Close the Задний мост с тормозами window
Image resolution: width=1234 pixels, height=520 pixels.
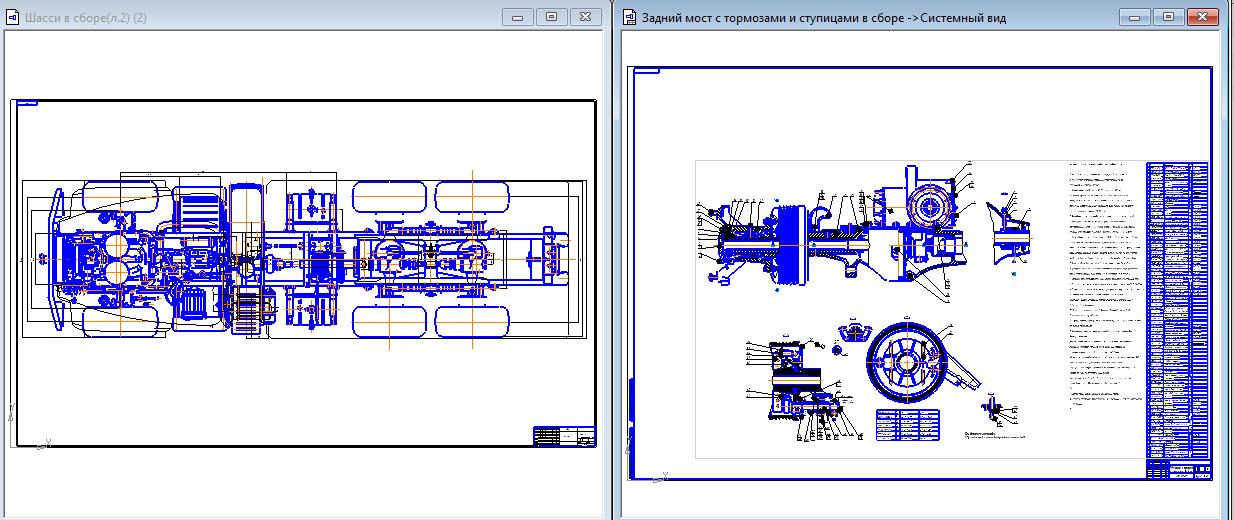1203,17
